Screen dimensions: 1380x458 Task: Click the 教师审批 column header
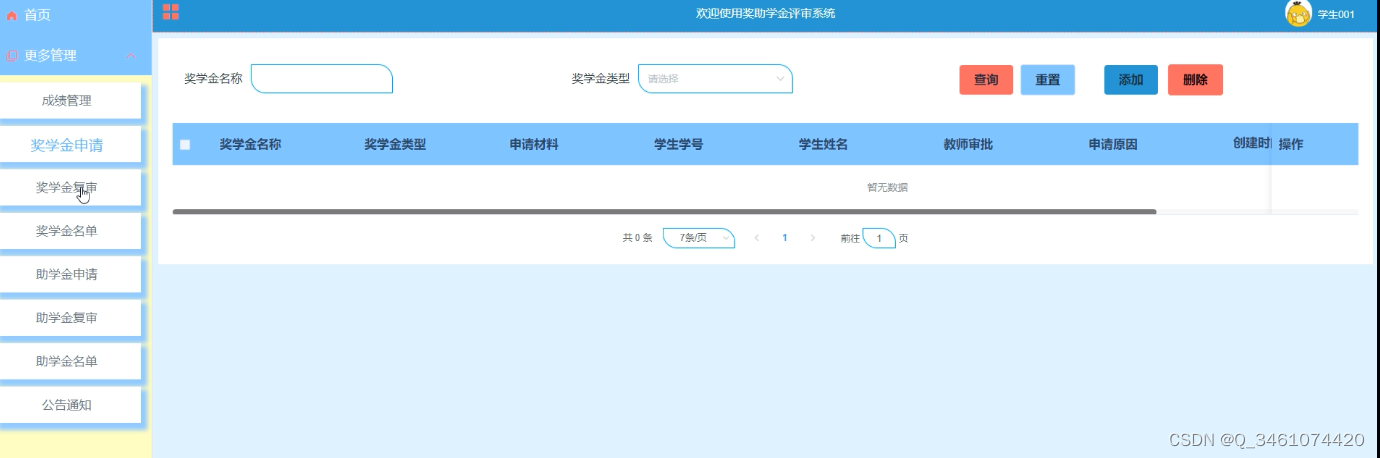click(968, 145)
